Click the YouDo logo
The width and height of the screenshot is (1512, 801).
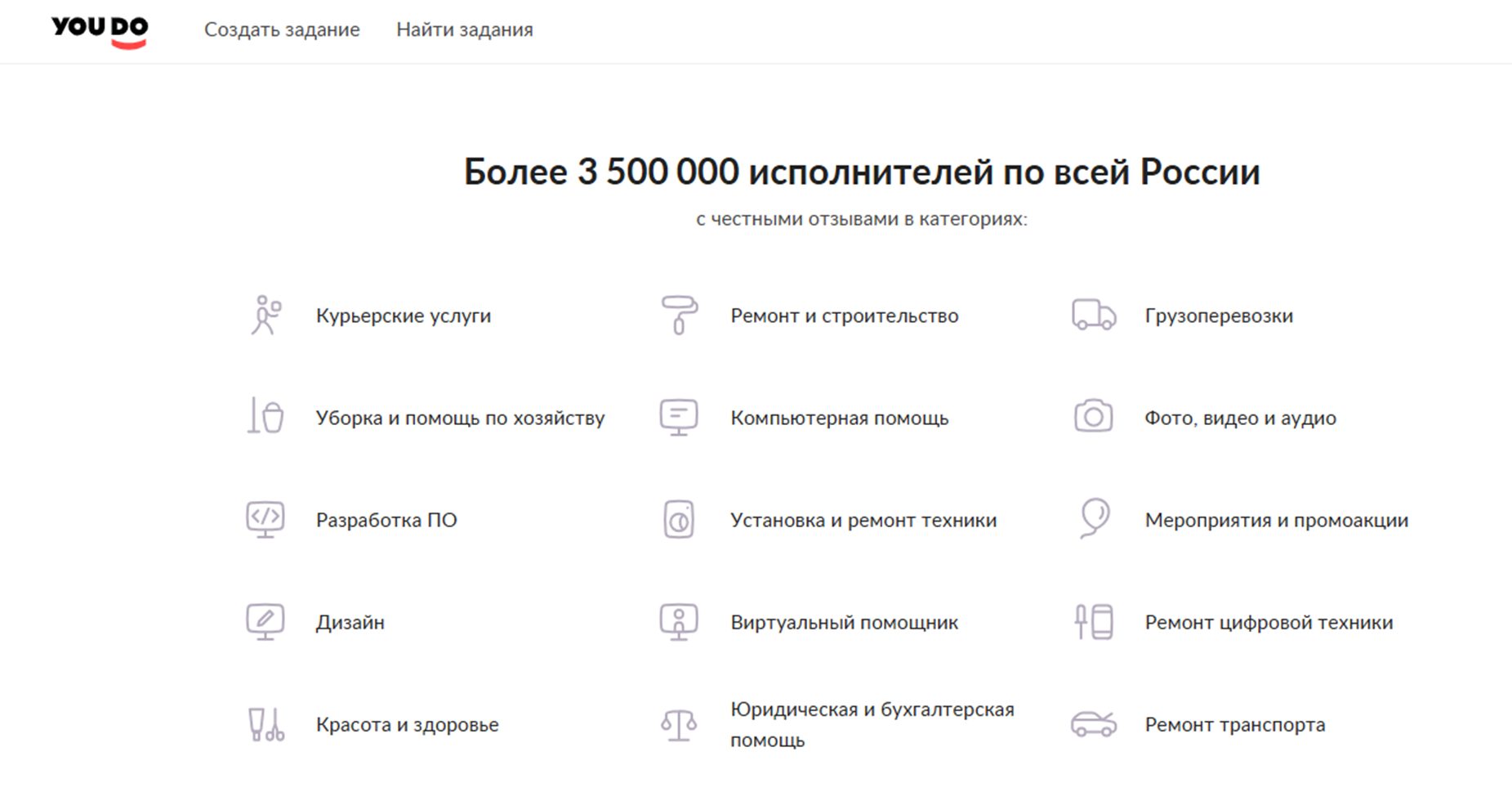[x=100, y=31]
